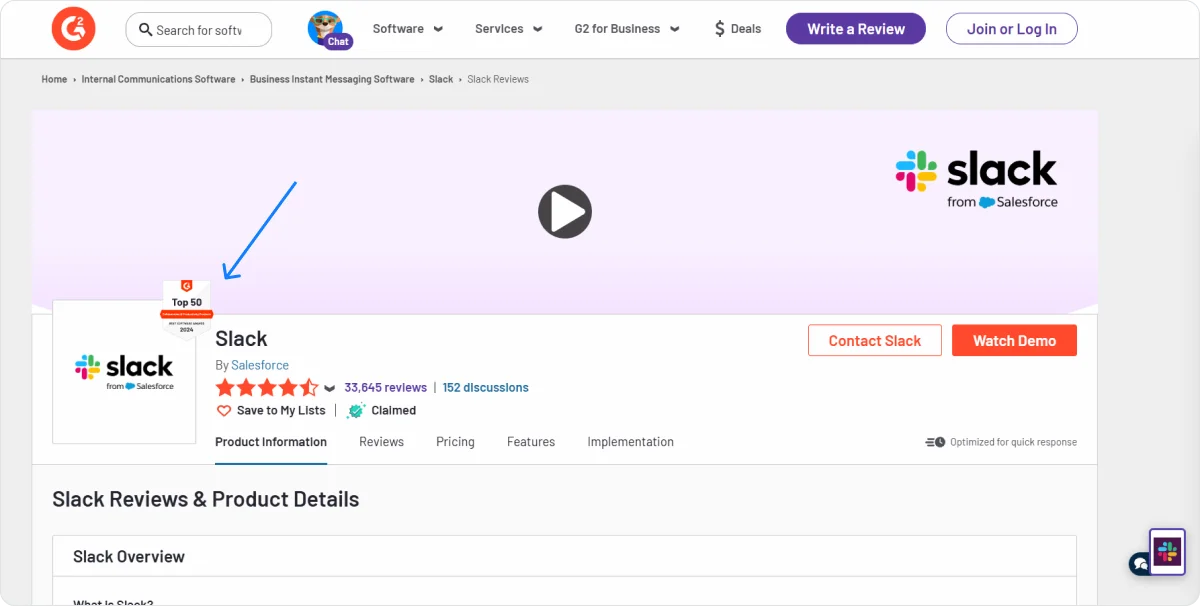
Task: Expand the Software menu
Action: 406,29
